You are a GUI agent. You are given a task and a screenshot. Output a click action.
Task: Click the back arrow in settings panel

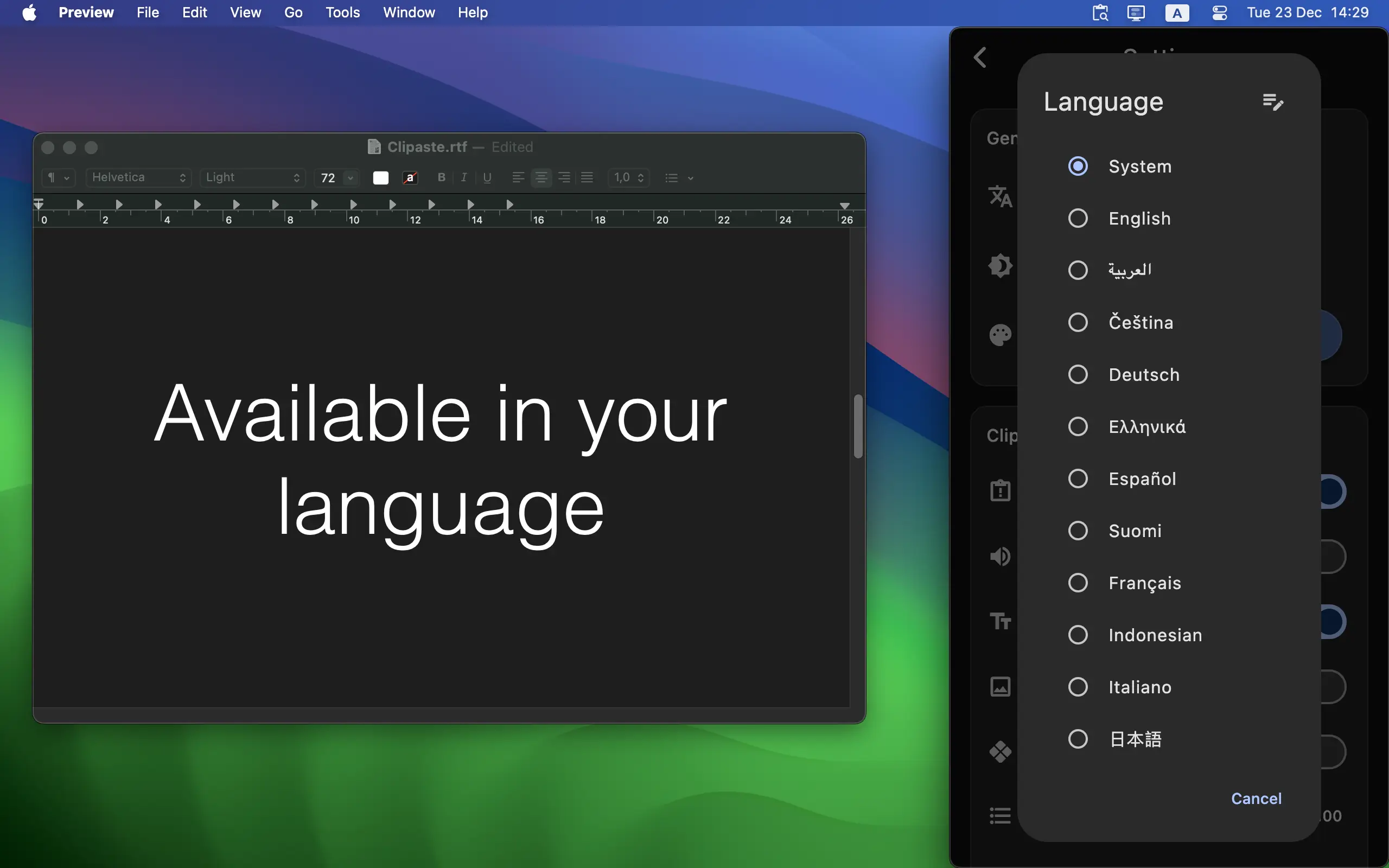click(980, 58)
